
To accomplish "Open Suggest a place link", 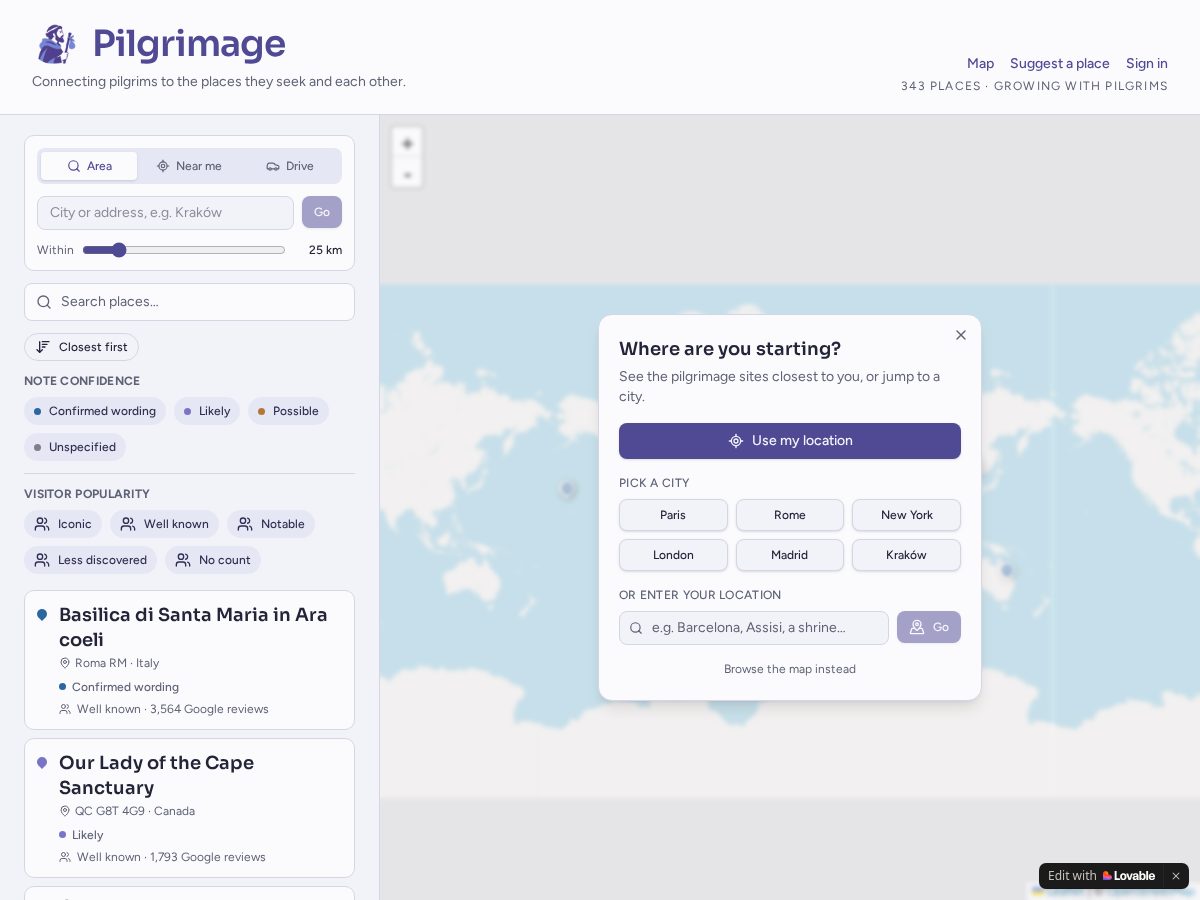I will pyautogui.click(x=1060, y=63).
